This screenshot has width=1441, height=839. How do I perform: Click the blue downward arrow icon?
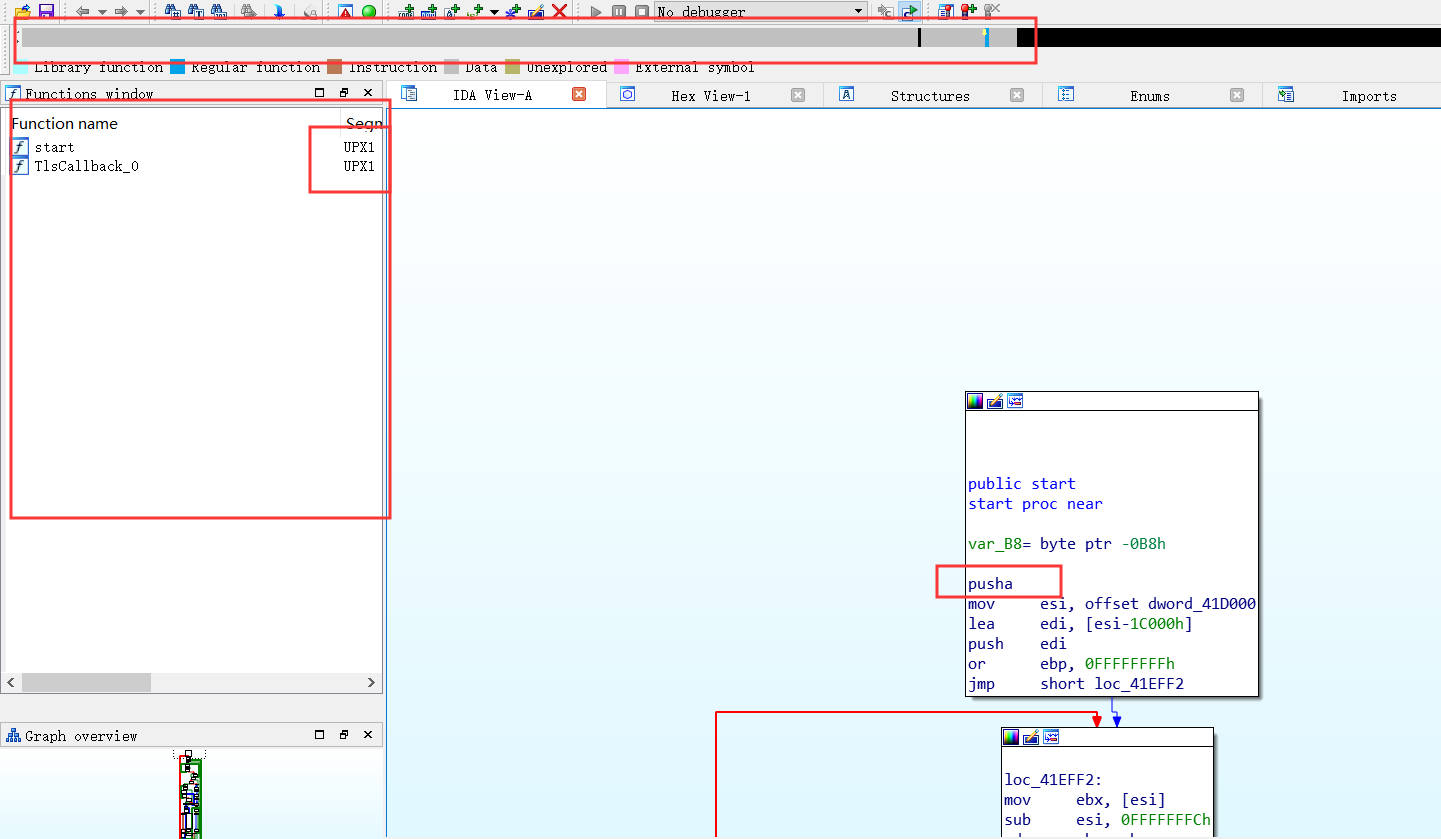(279, 11)
